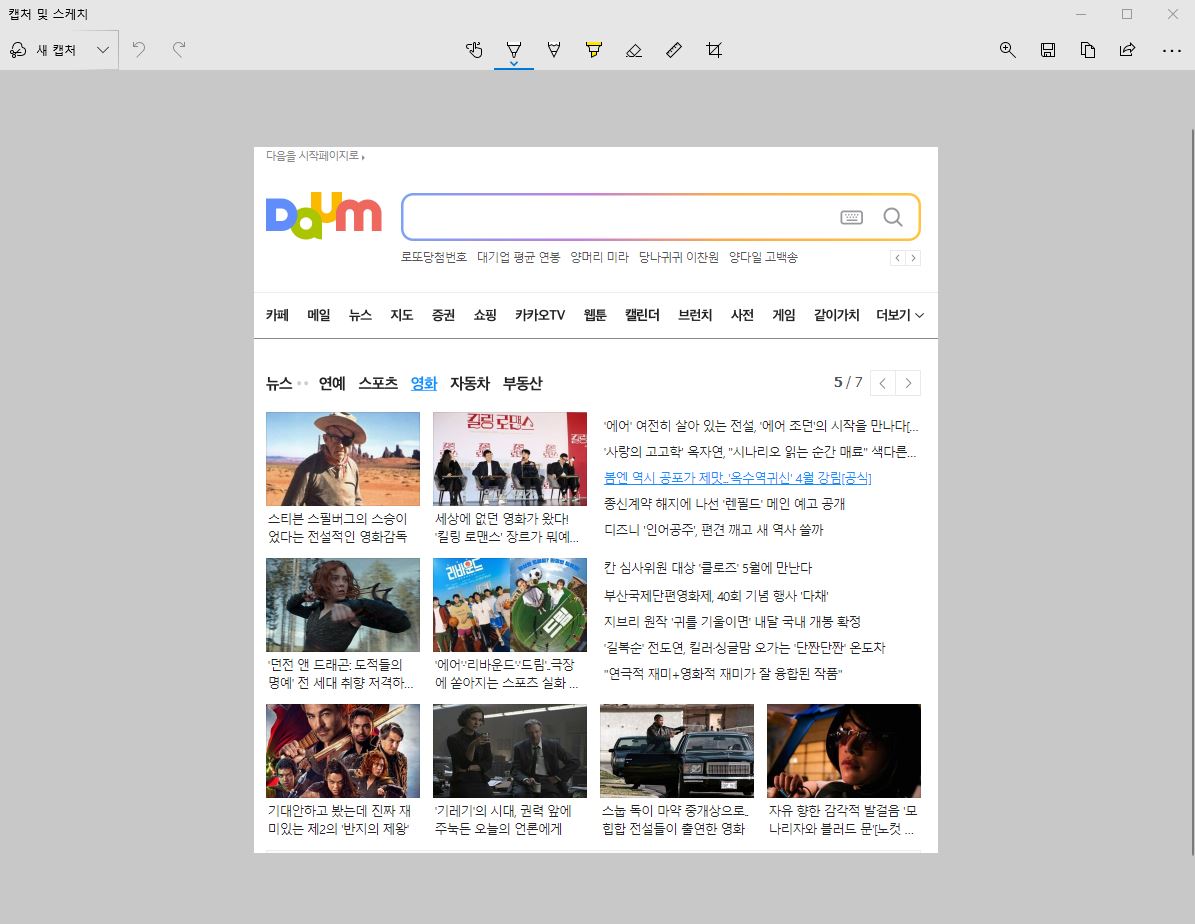1195x924 pixels.
Task: Undo the last annotation
Action: point(139,50)
